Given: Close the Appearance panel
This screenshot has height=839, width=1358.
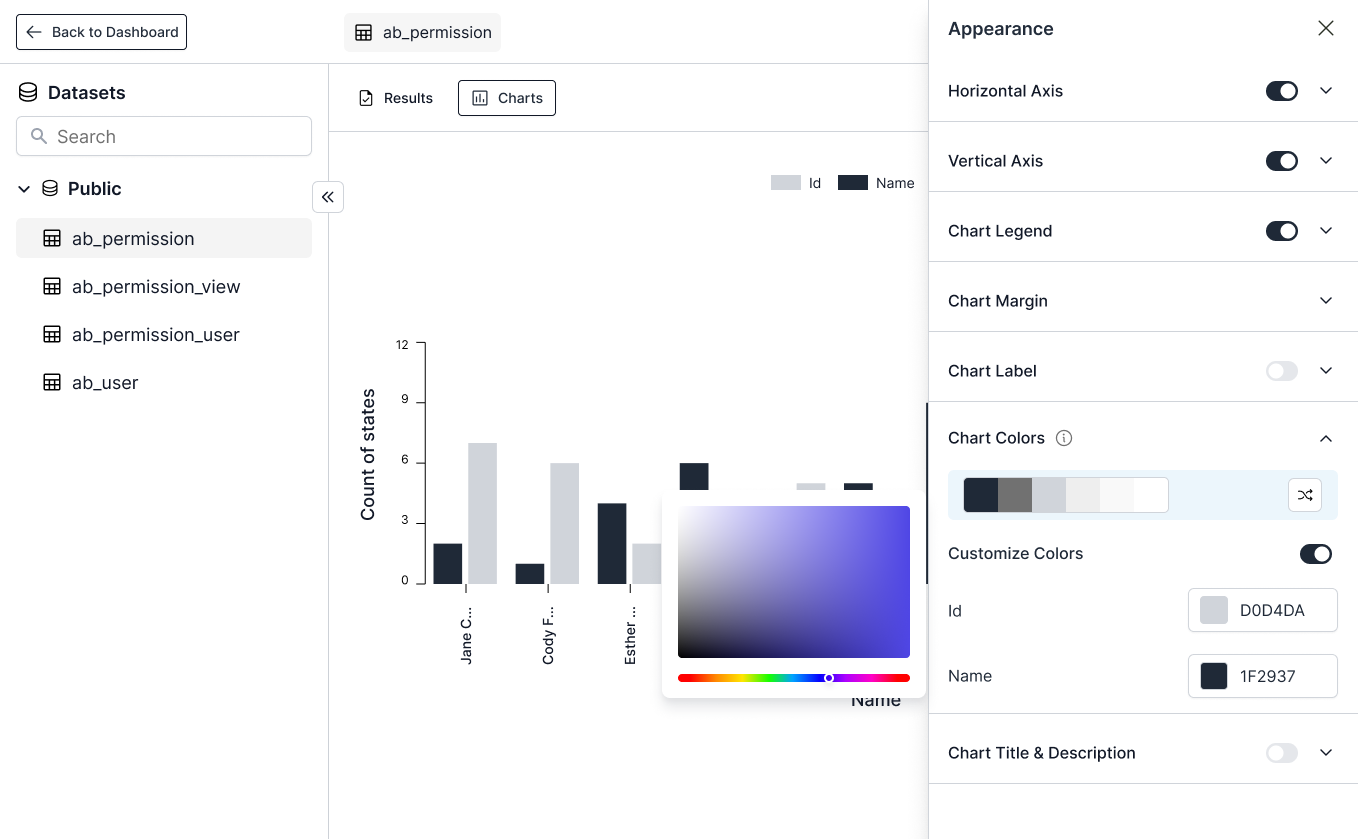Looking at the screenshot, I should [1326, 28].
